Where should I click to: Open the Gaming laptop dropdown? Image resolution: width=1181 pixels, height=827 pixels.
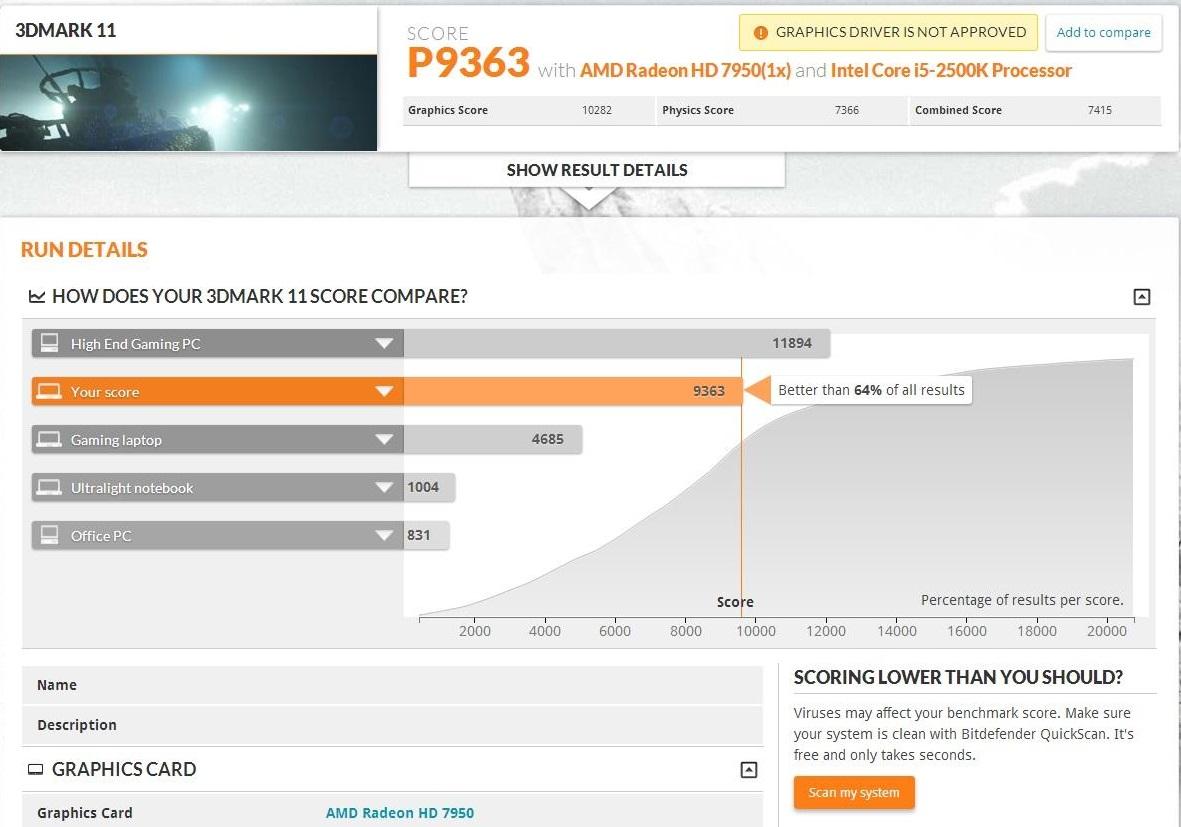[384, 440]
